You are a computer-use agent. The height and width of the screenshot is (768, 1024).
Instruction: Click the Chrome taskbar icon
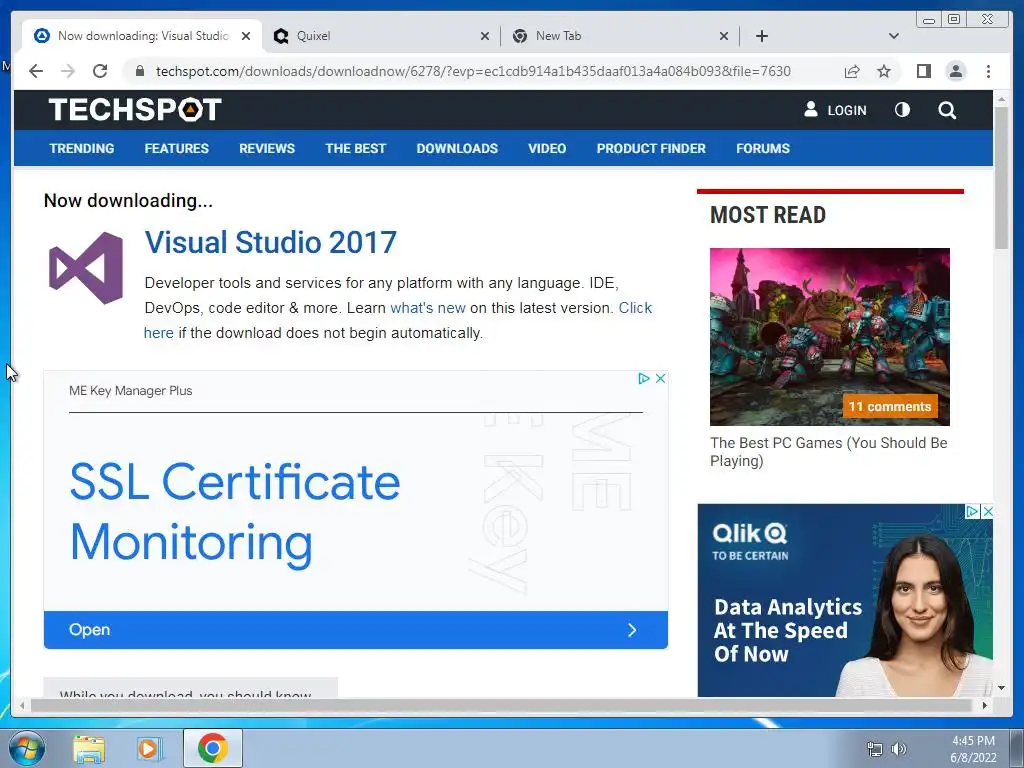pos(212,748)
